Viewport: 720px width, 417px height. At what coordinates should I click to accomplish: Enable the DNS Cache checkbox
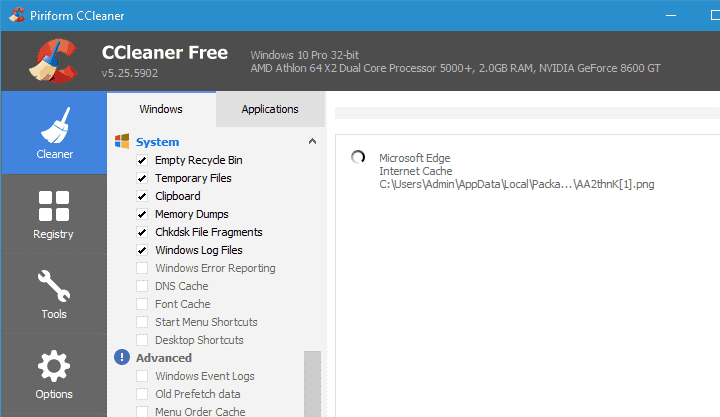click(142, 286)
